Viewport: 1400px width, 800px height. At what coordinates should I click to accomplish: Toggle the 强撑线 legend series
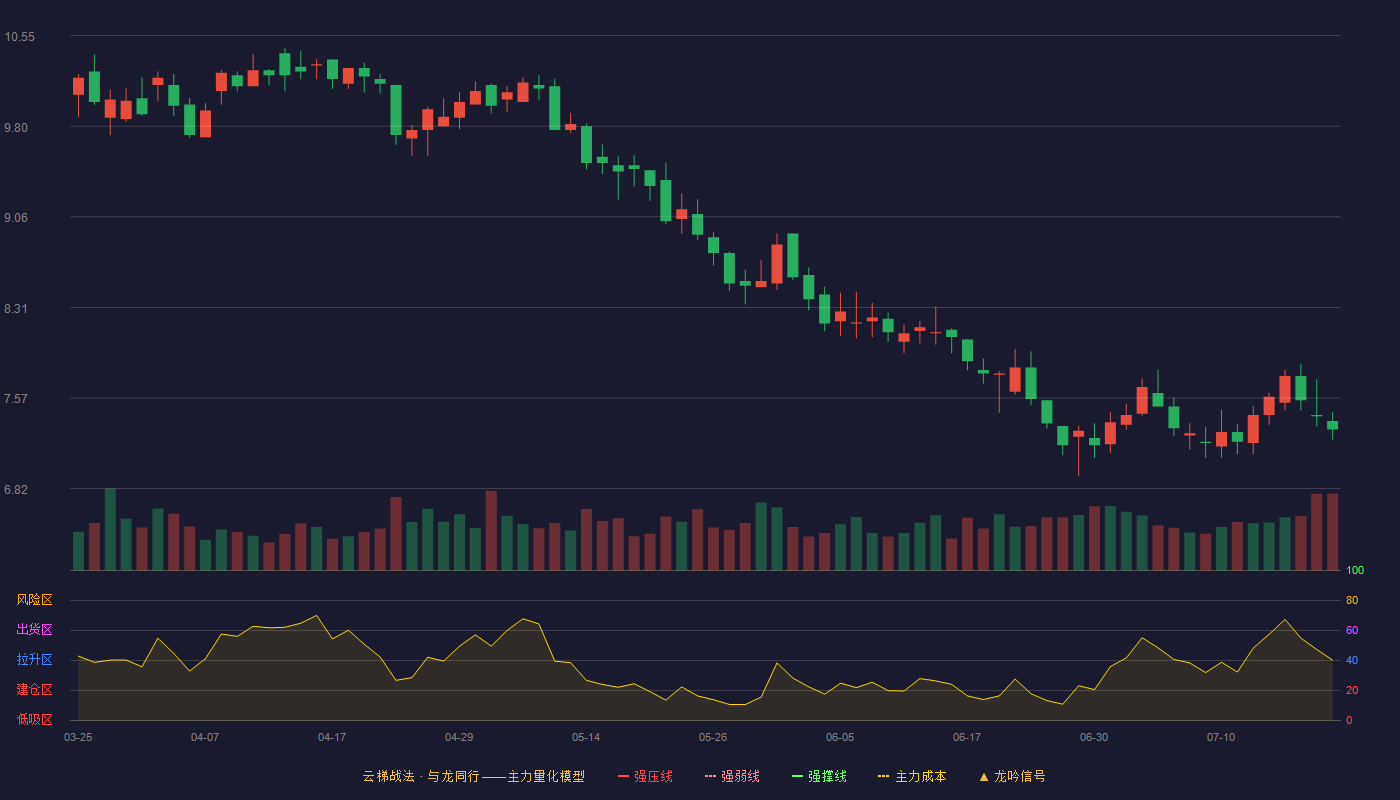[x=819, y=776]
